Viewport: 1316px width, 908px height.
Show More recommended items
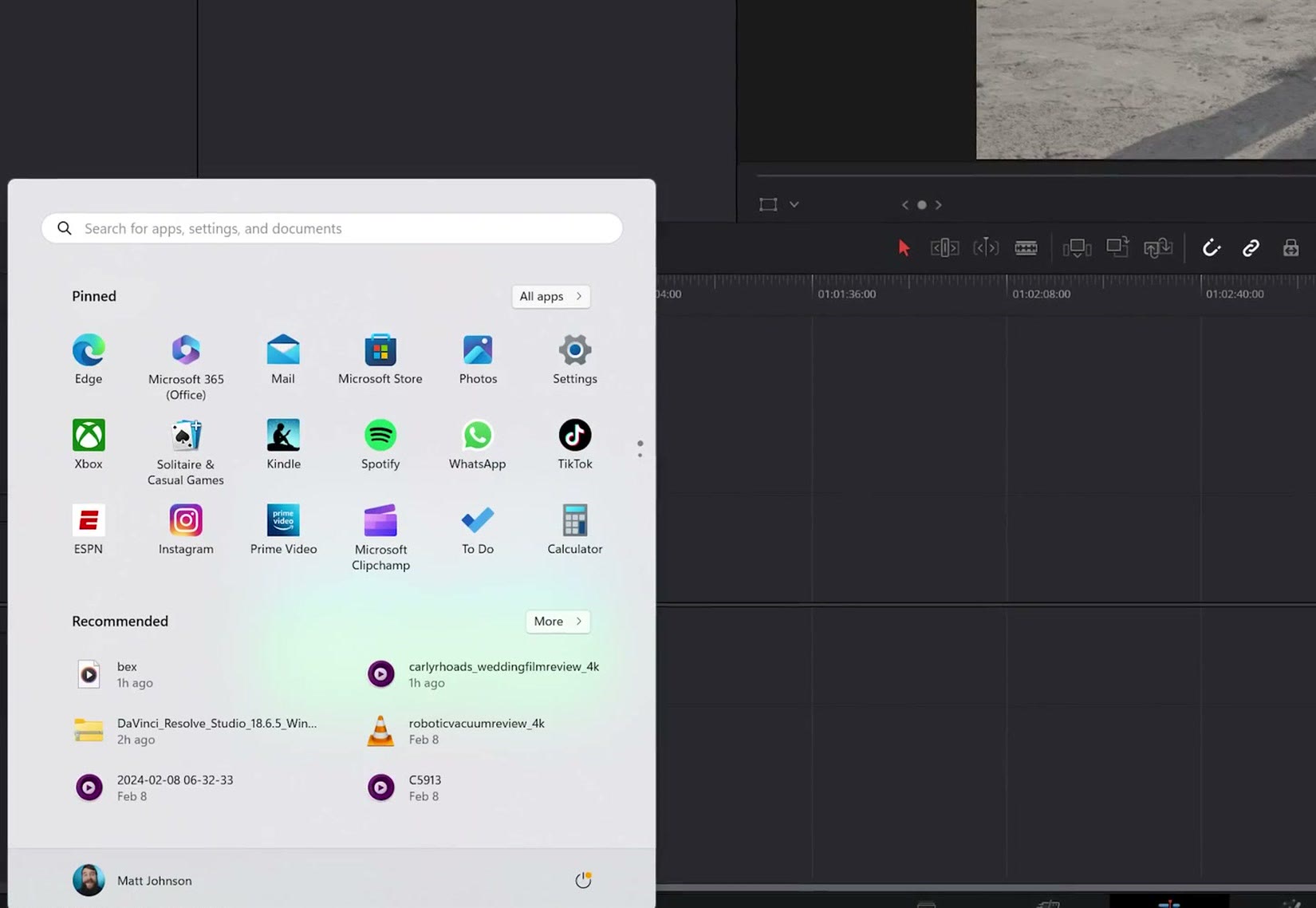[x=558, y=621]
